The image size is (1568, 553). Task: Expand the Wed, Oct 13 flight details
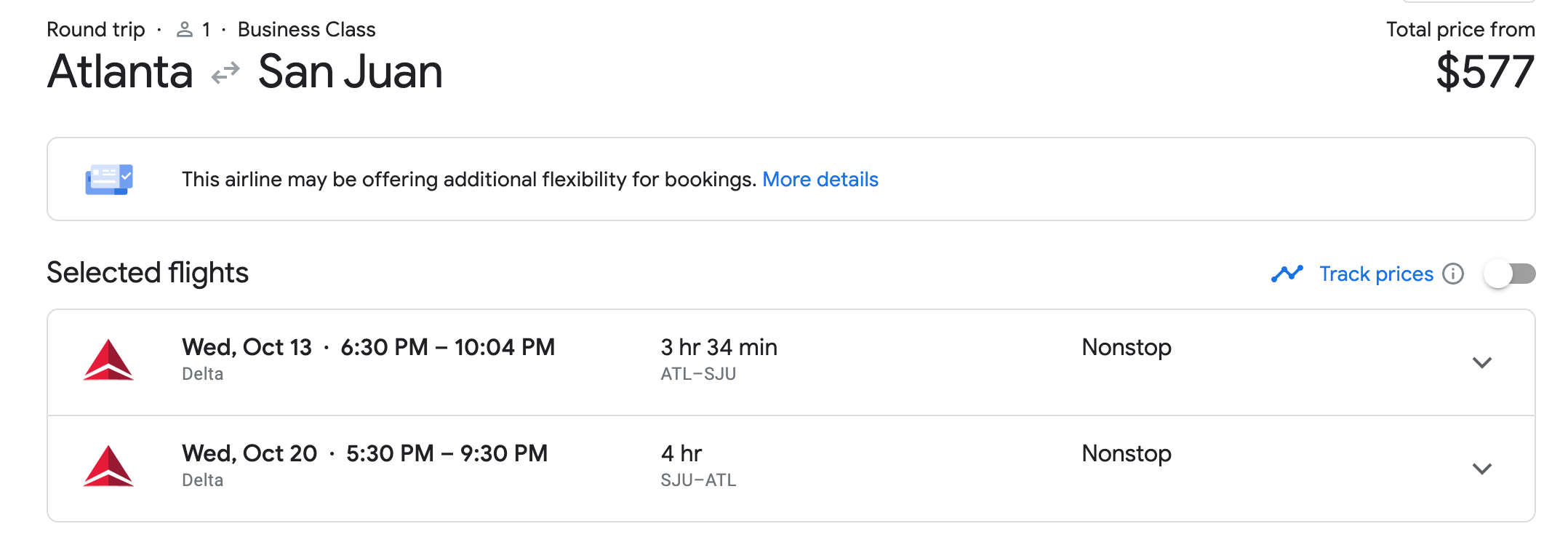pyautogui.click(x=1481, y=362)
